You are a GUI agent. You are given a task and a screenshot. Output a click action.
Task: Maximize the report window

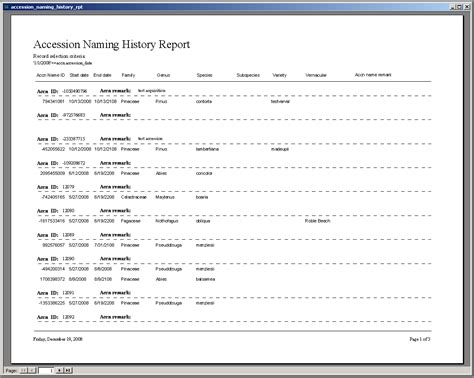pos(459,7)
